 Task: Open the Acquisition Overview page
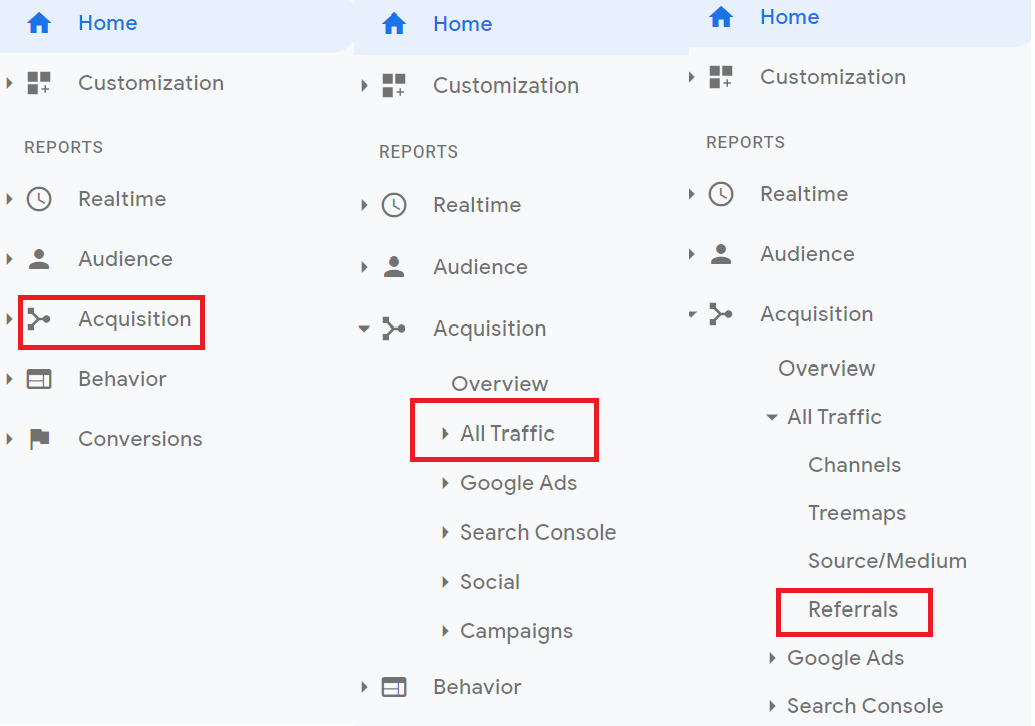tap(826, 368)
